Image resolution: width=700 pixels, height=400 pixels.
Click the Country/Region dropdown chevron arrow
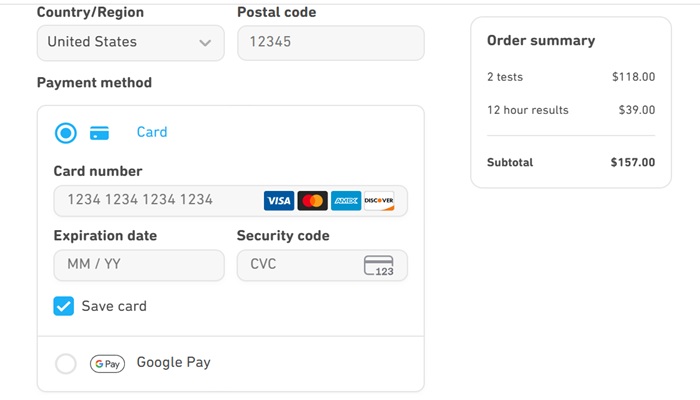click(205, 43)
